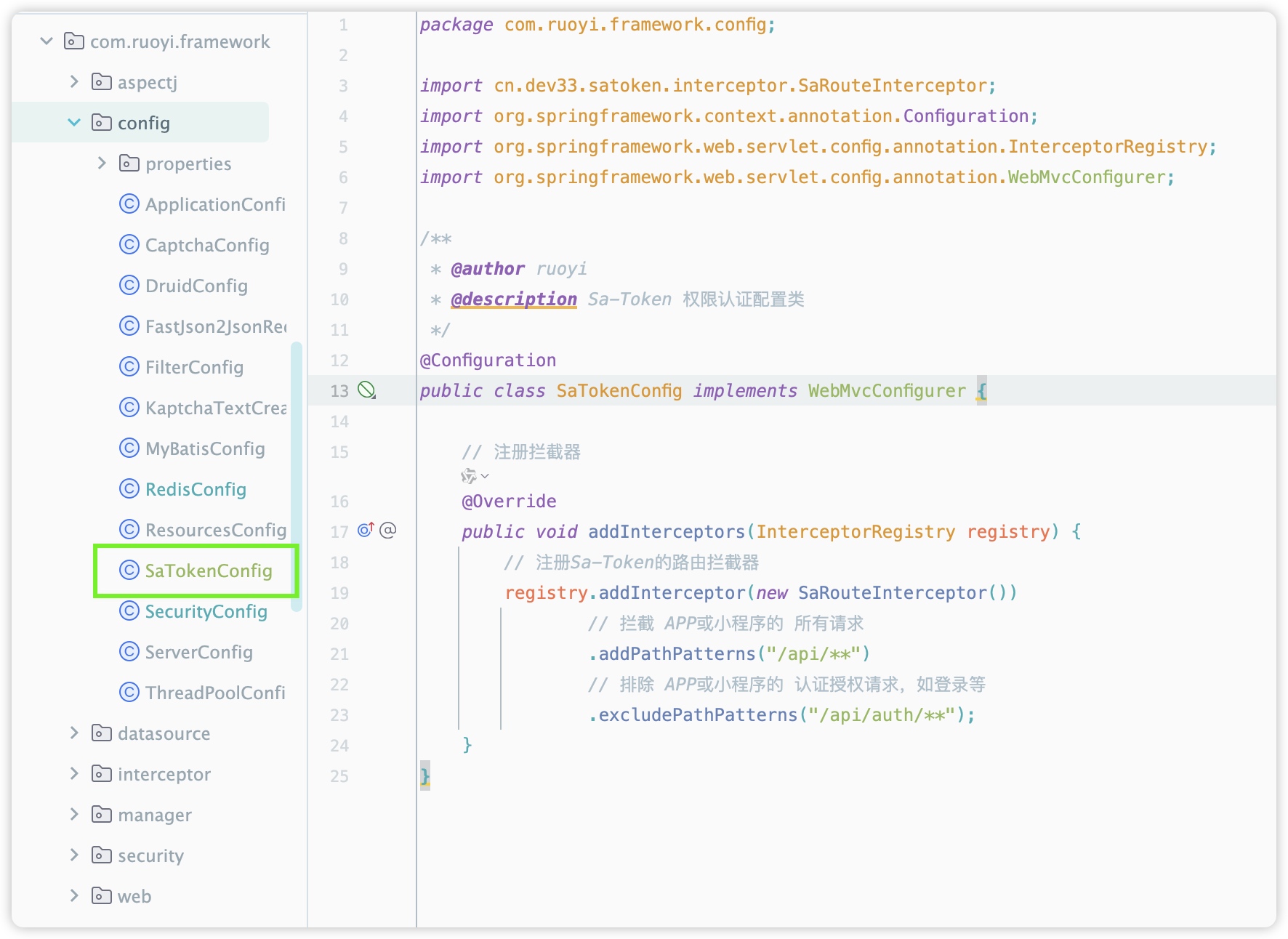Collapse the com.ruoyi.framework package
The image size is (1288, 939).
point(47,41)
